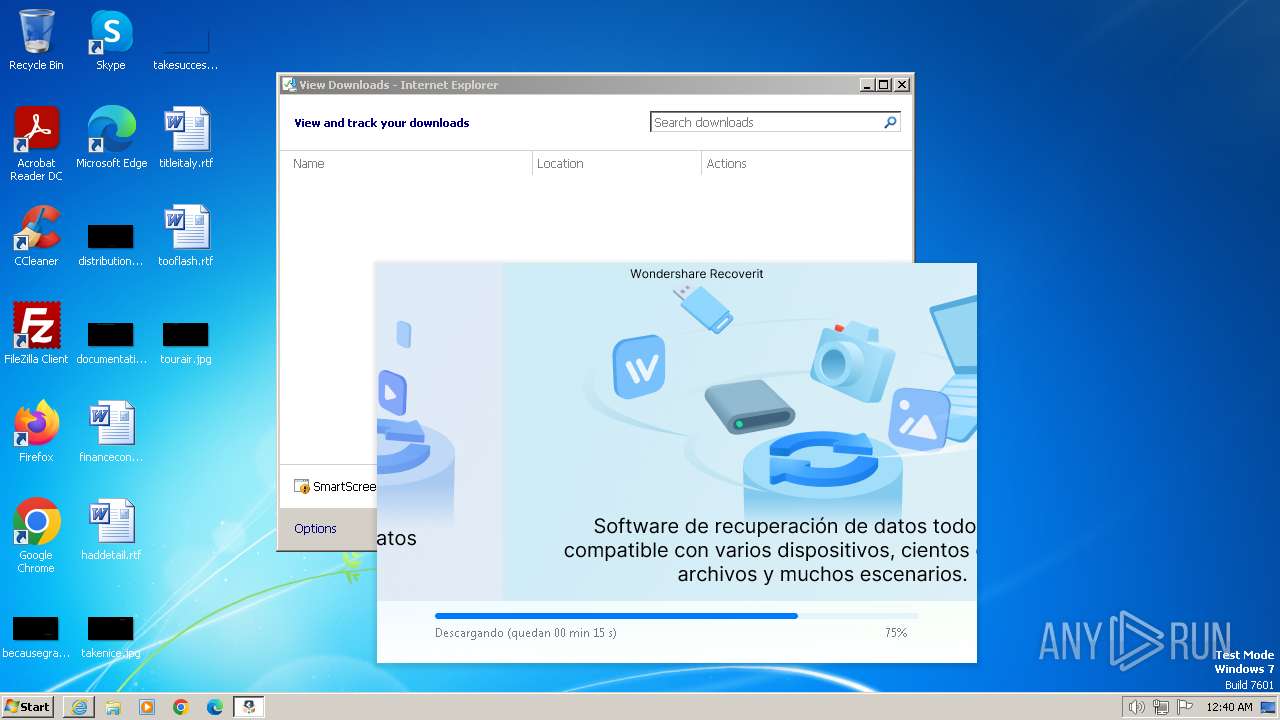The height and width of the screenshot is (720, 1280).
Task: Open the tooflash.rtf document
Action: tap(186, 235)
